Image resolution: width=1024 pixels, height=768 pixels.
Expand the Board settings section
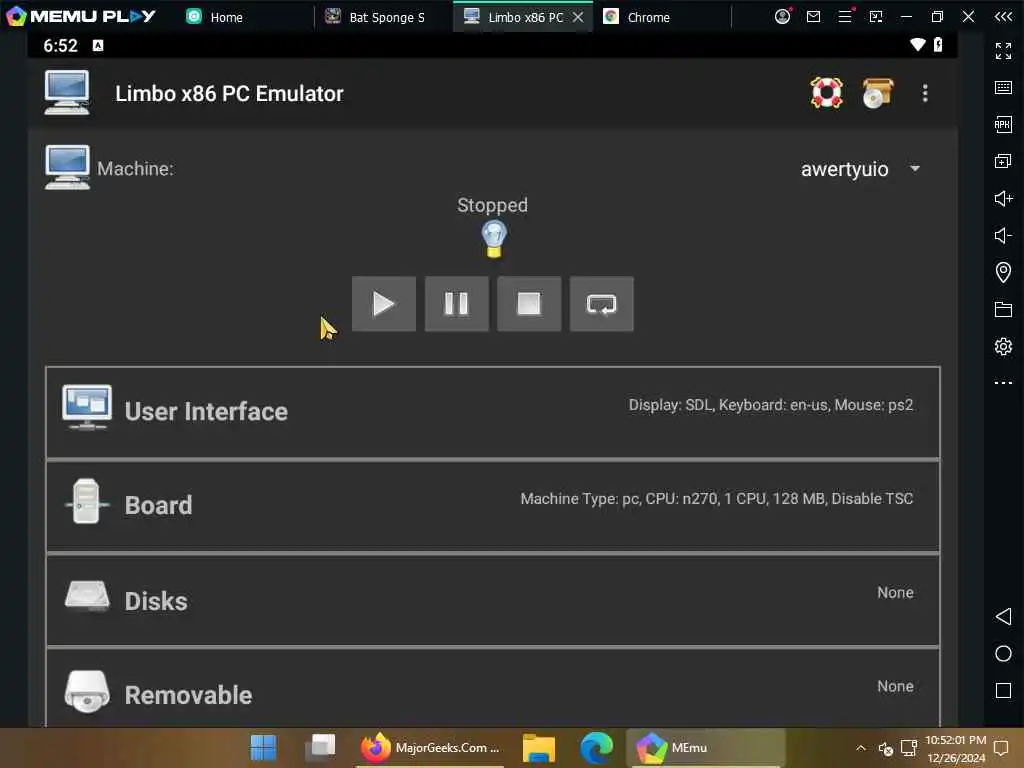point(493,506)
